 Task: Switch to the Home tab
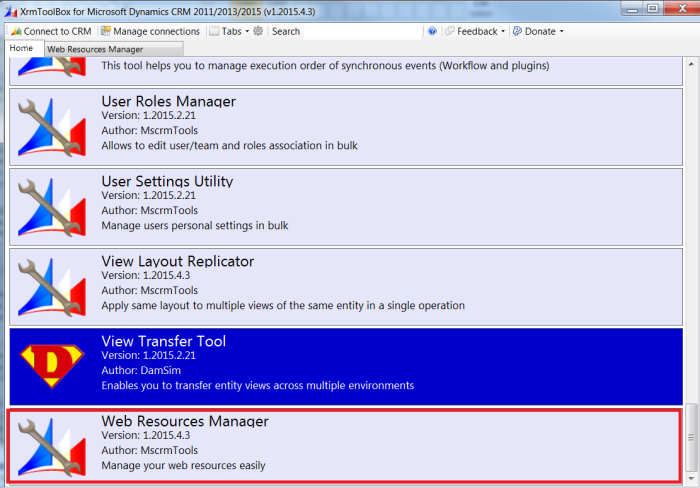21,48
